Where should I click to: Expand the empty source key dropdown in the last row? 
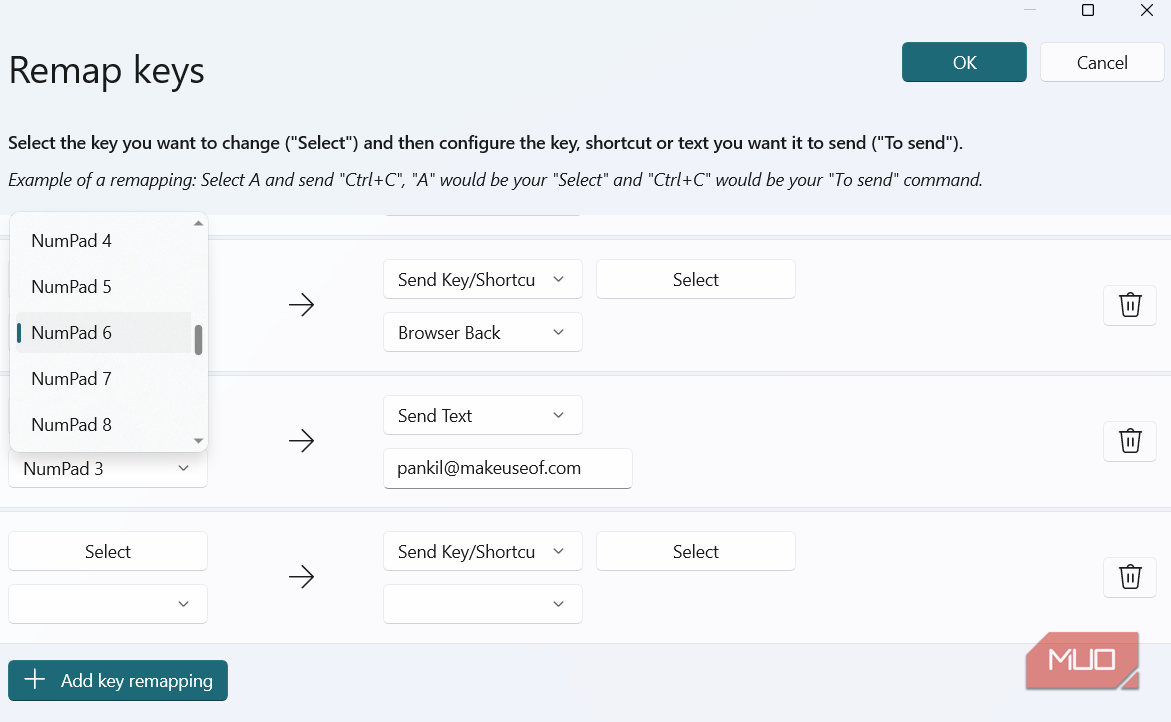[x=108, y=604]
